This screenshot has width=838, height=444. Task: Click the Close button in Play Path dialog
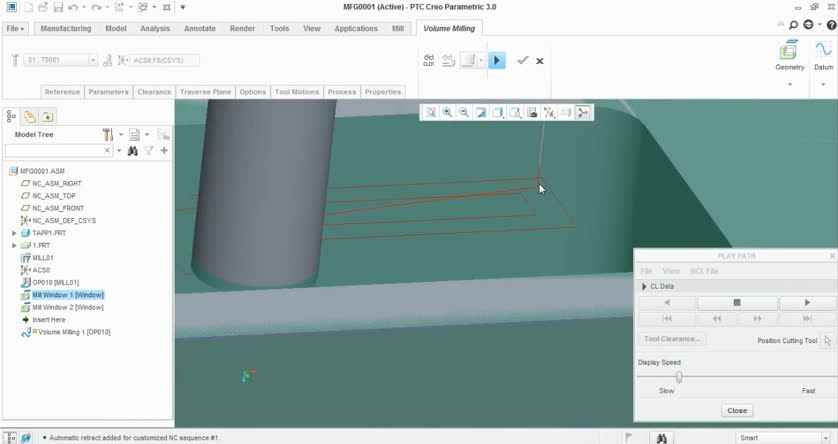tap(737, 411)
